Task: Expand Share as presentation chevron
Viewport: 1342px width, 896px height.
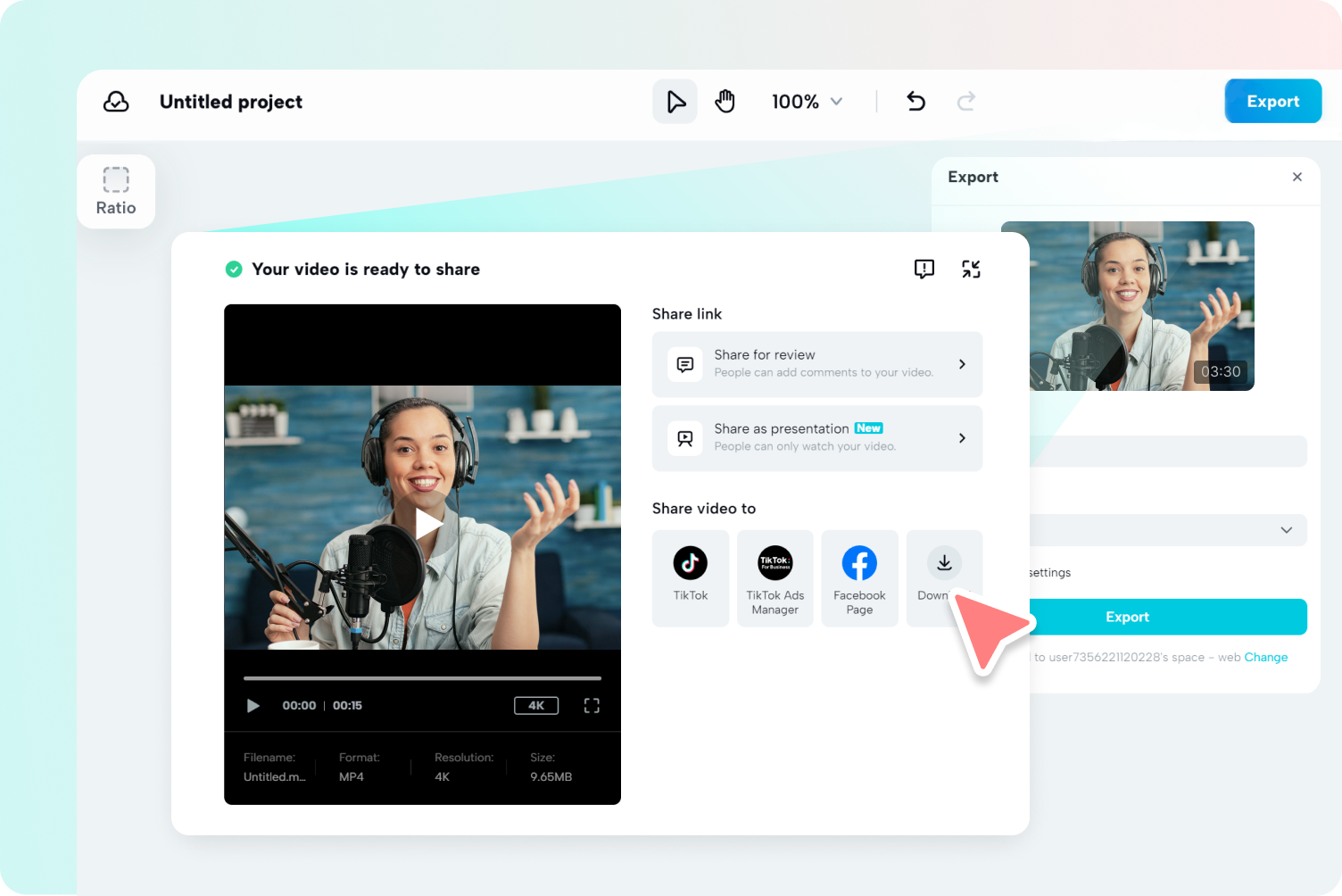Action: 962,438
